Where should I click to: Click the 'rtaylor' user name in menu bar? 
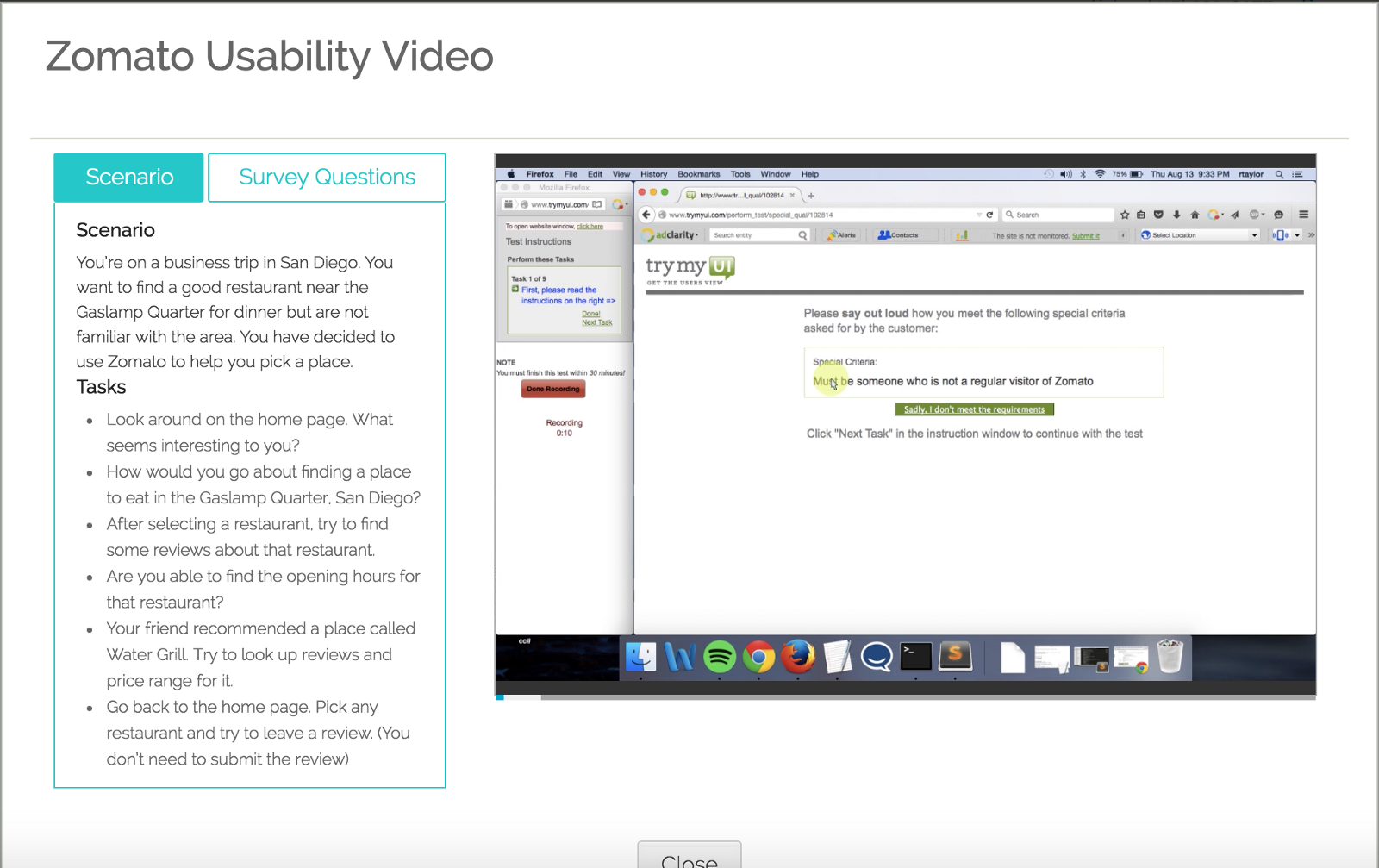click(x=1251, y=174)
